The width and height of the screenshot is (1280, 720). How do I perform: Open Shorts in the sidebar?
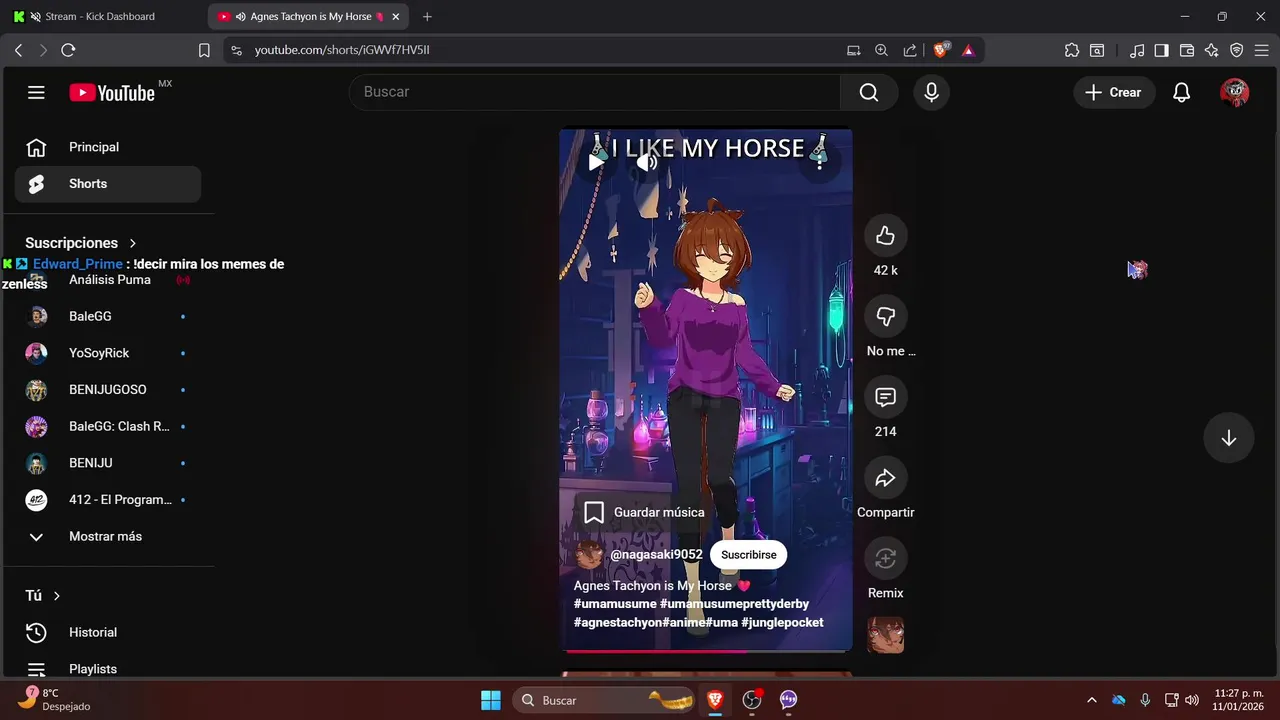[108, 184]
